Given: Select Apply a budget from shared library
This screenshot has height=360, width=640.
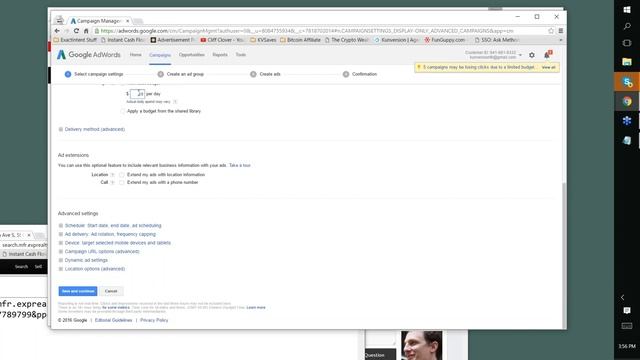Looking at the screenshot, I should pyautogui.click(x=123, y=111).
